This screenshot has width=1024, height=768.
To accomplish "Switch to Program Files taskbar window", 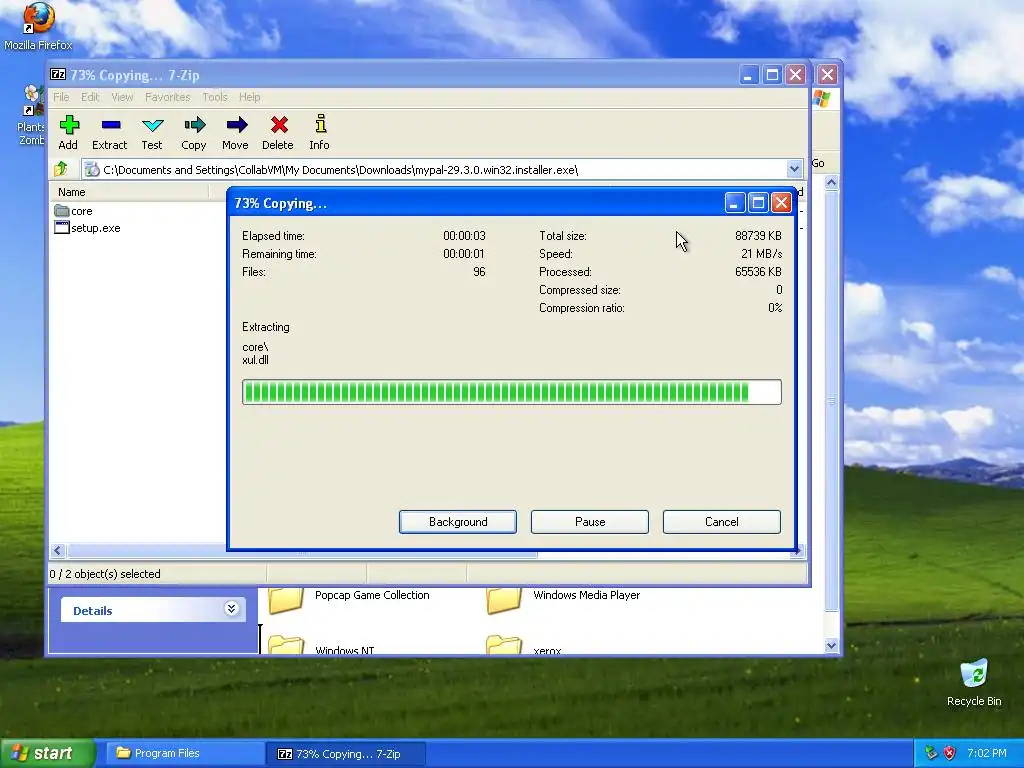I will tap(184, 753).
